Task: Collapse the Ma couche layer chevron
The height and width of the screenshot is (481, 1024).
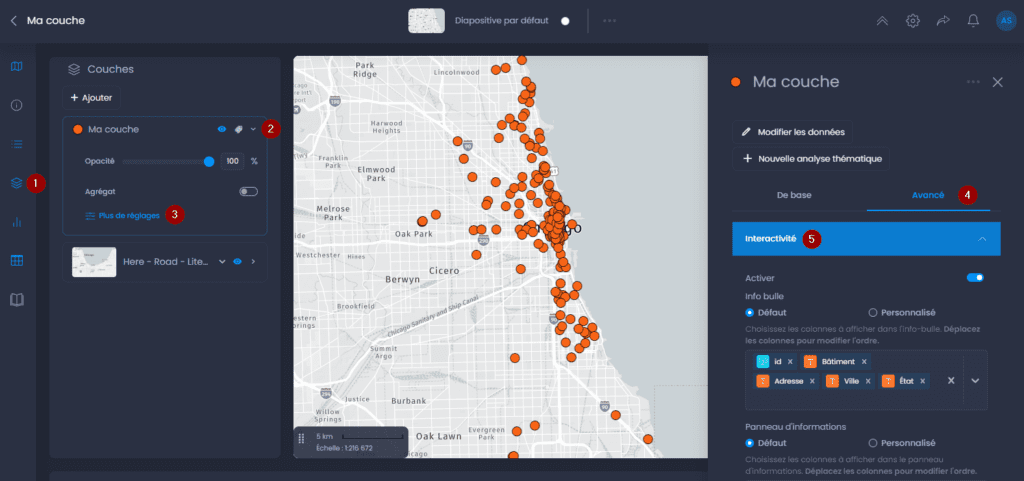Action: [x=253, y=129]
